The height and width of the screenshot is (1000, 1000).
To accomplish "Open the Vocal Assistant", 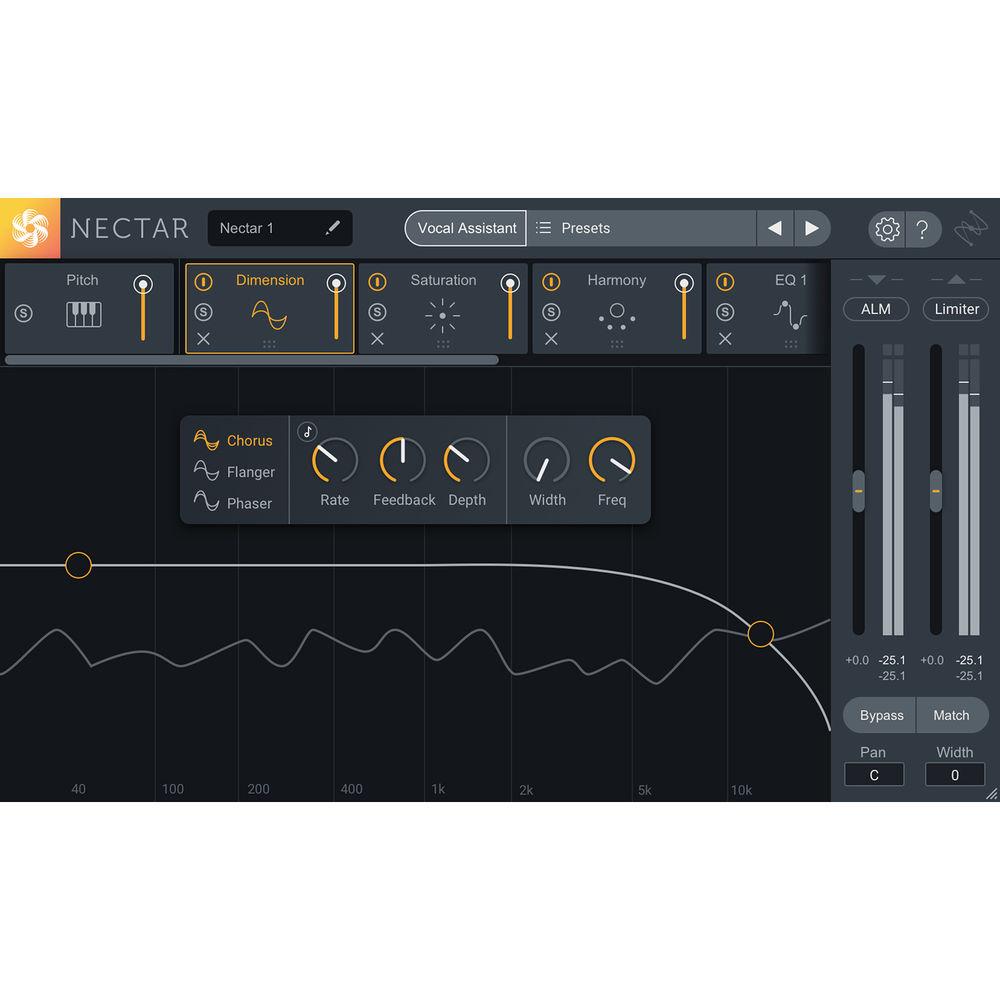I will [x=464, y=228].
